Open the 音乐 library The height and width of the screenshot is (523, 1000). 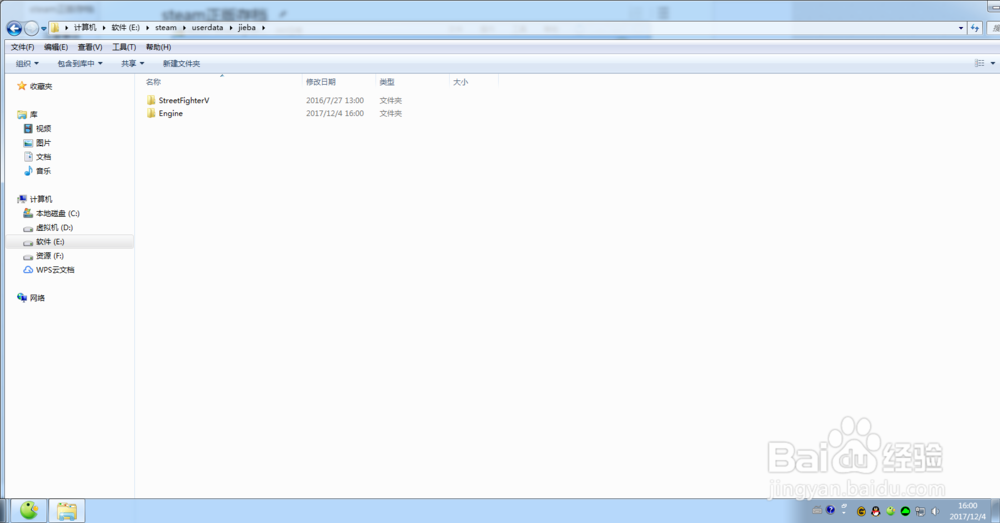(43, 171)
